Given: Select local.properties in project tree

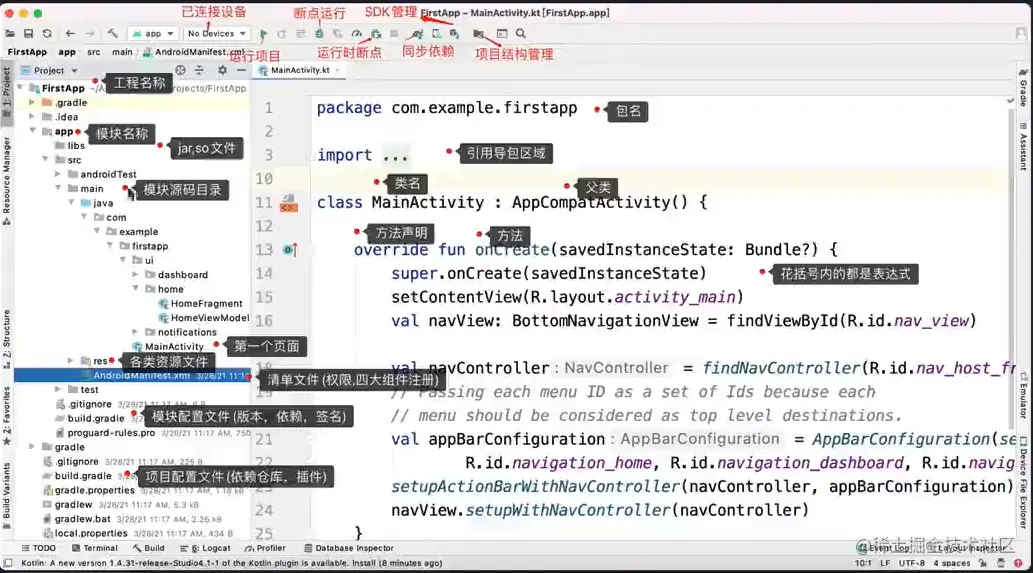Looking at the screenshot, I should point(85,533).
